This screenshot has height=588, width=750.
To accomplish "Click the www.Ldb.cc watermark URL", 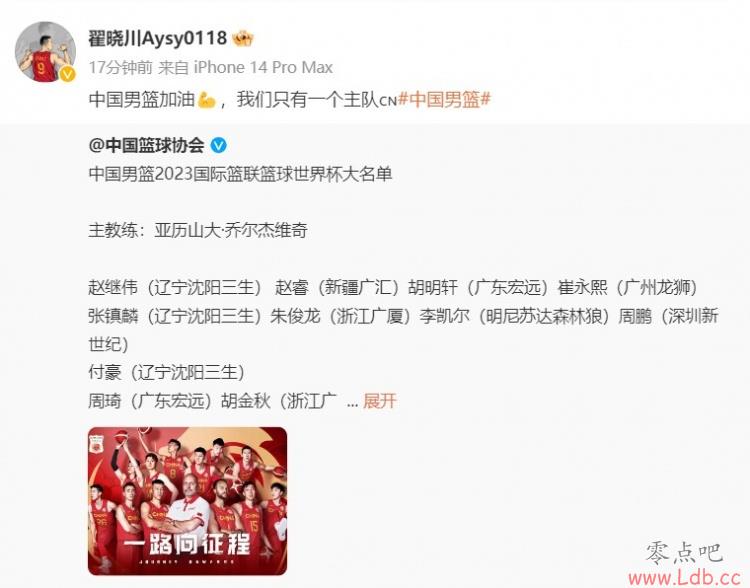I will tap(685, 578).
